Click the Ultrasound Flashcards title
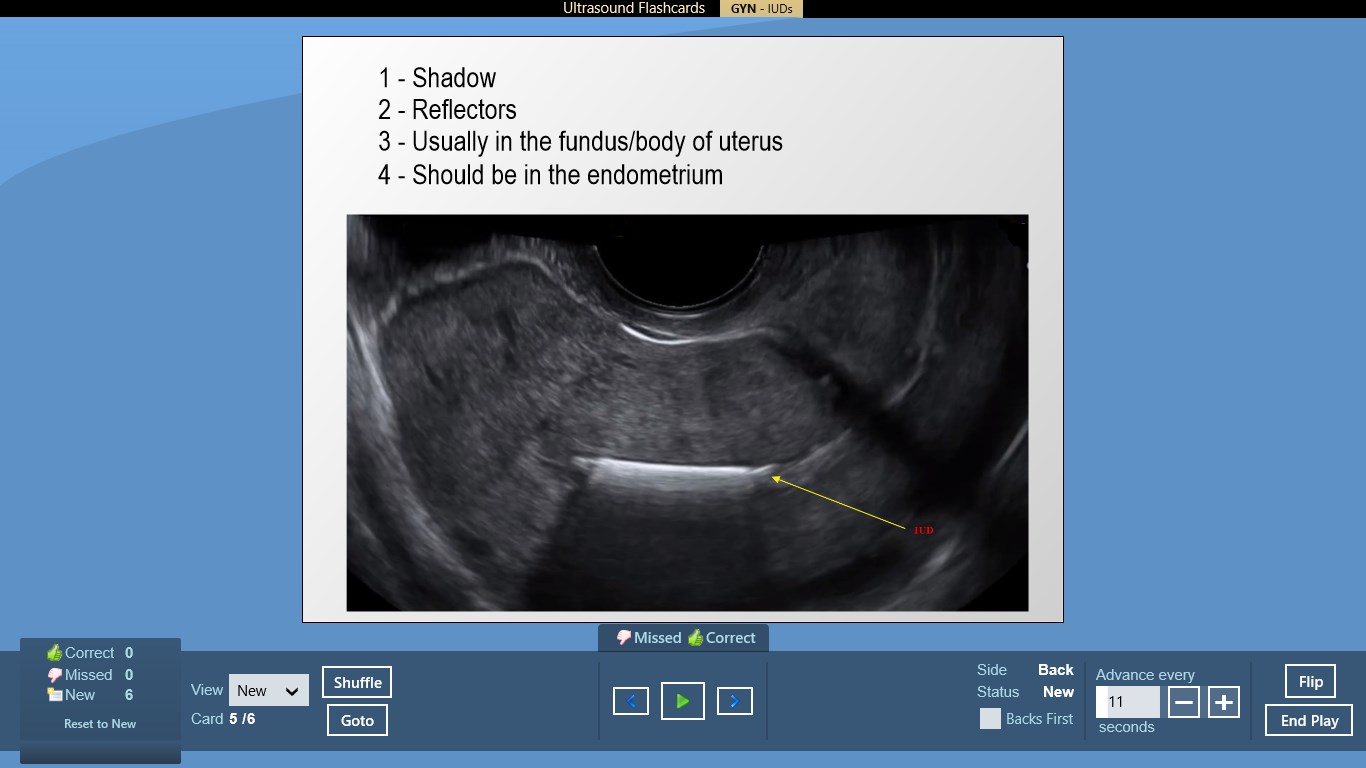 634,8
